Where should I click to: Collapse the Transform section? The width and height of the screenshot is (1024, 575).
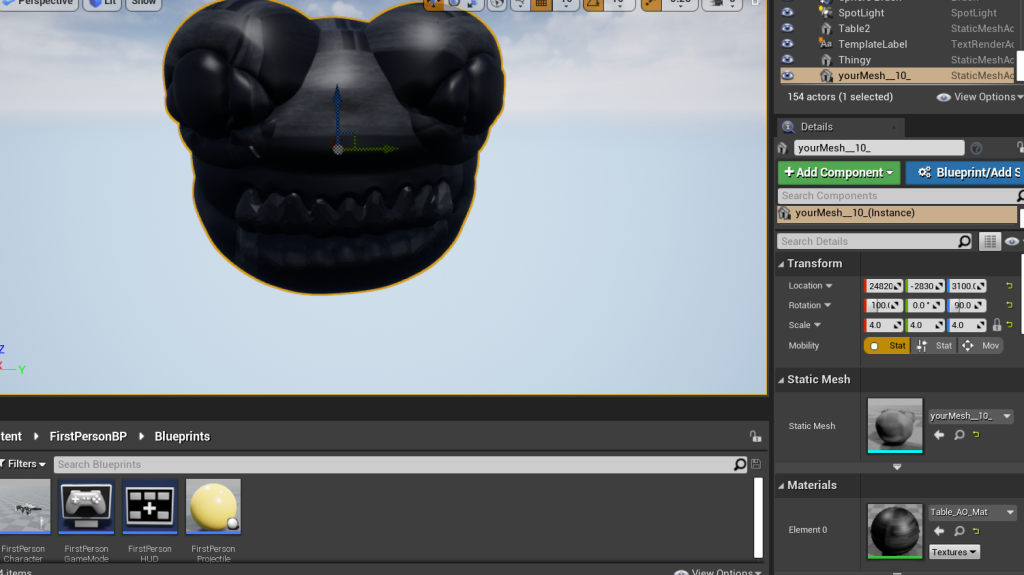pyautogui.click(x=782, y=264)
